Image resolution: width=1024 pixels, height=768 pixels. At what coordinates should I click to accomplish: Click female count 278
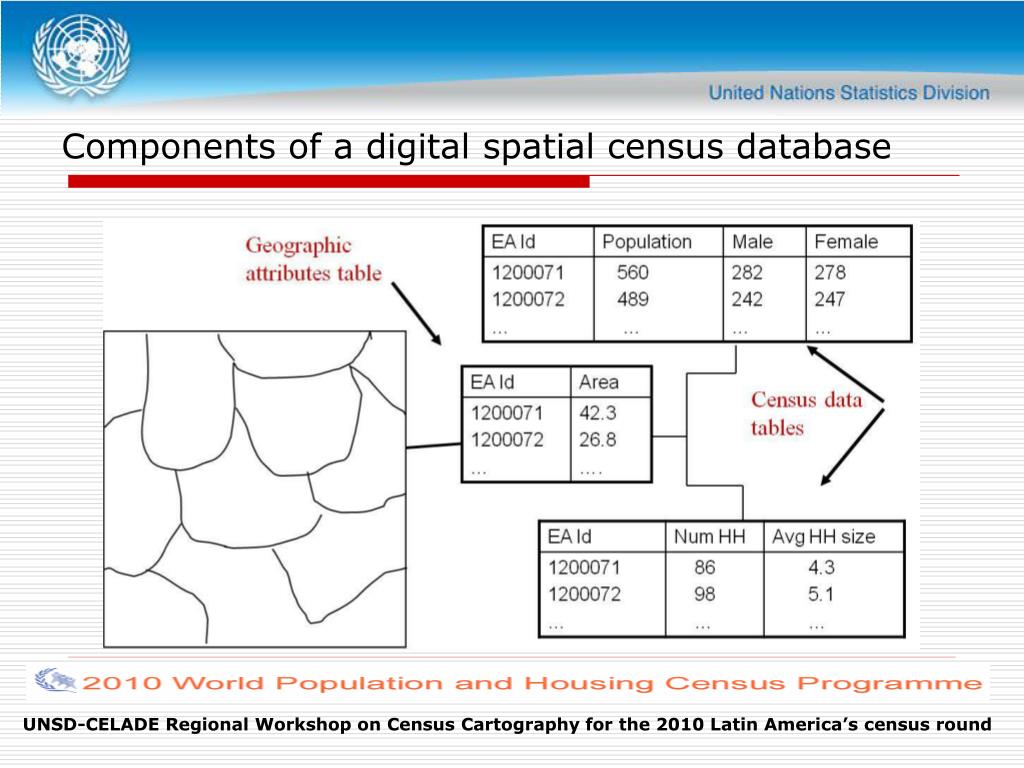829,272
